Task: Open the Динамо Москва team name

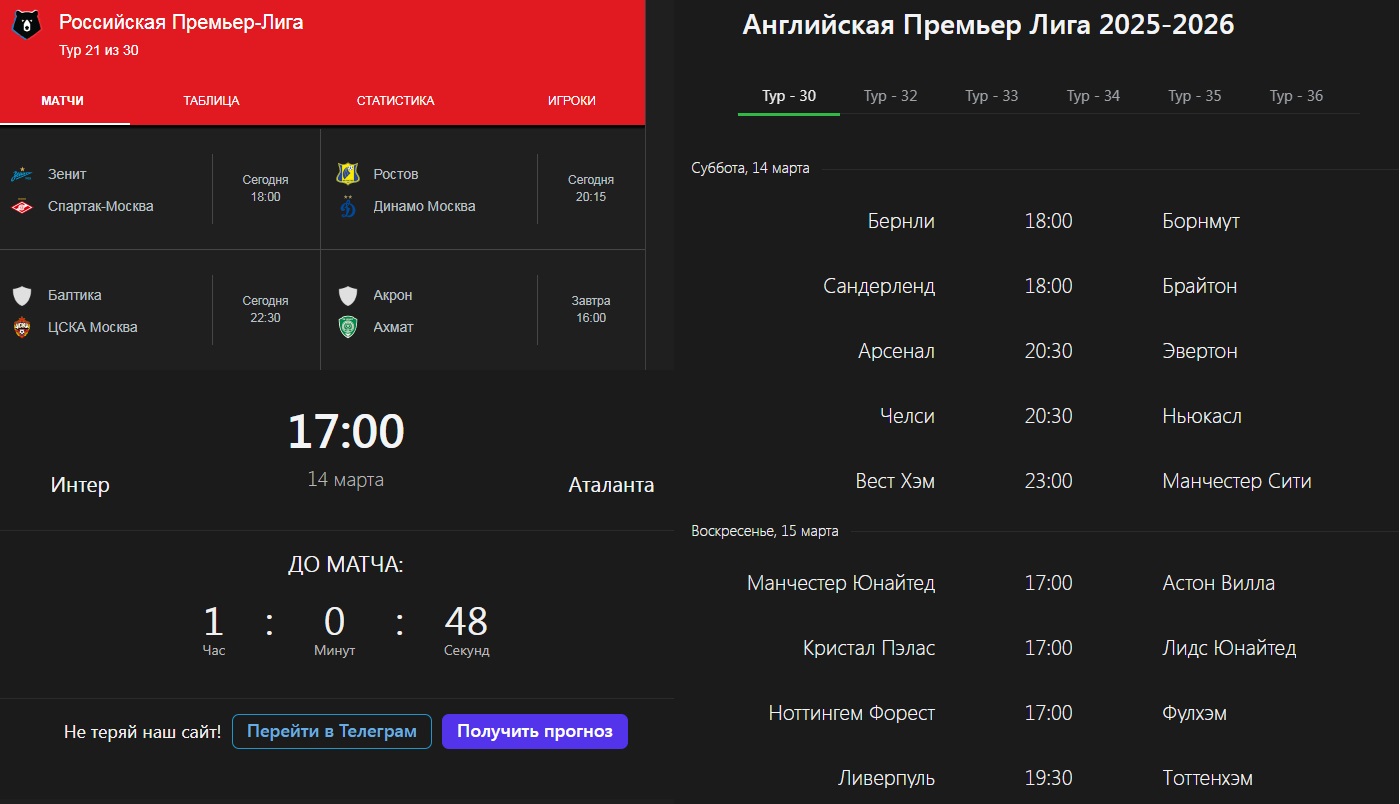Action: (425, 206)
